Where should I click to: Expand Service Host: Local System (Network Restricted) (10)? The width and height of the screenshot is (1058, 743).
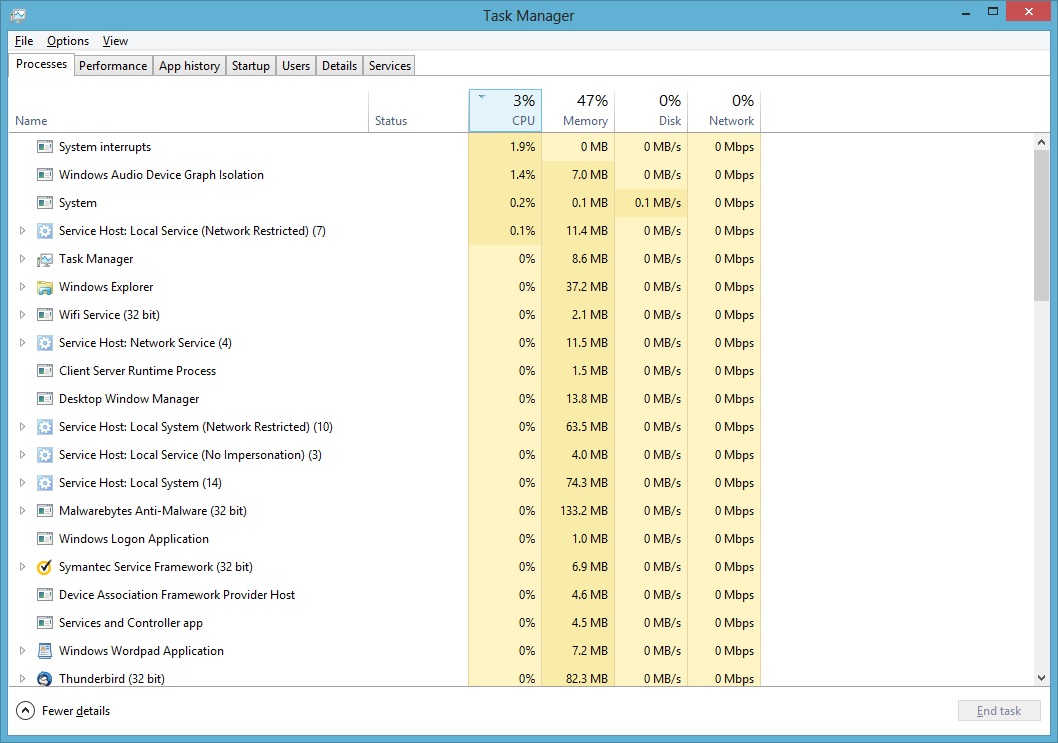(x=22, y=427)
